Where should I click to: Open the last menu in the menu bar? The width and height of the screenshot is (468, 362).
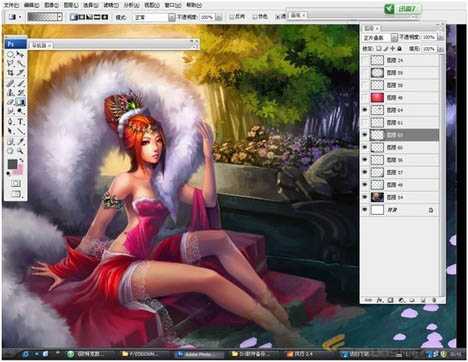point(193,5)
